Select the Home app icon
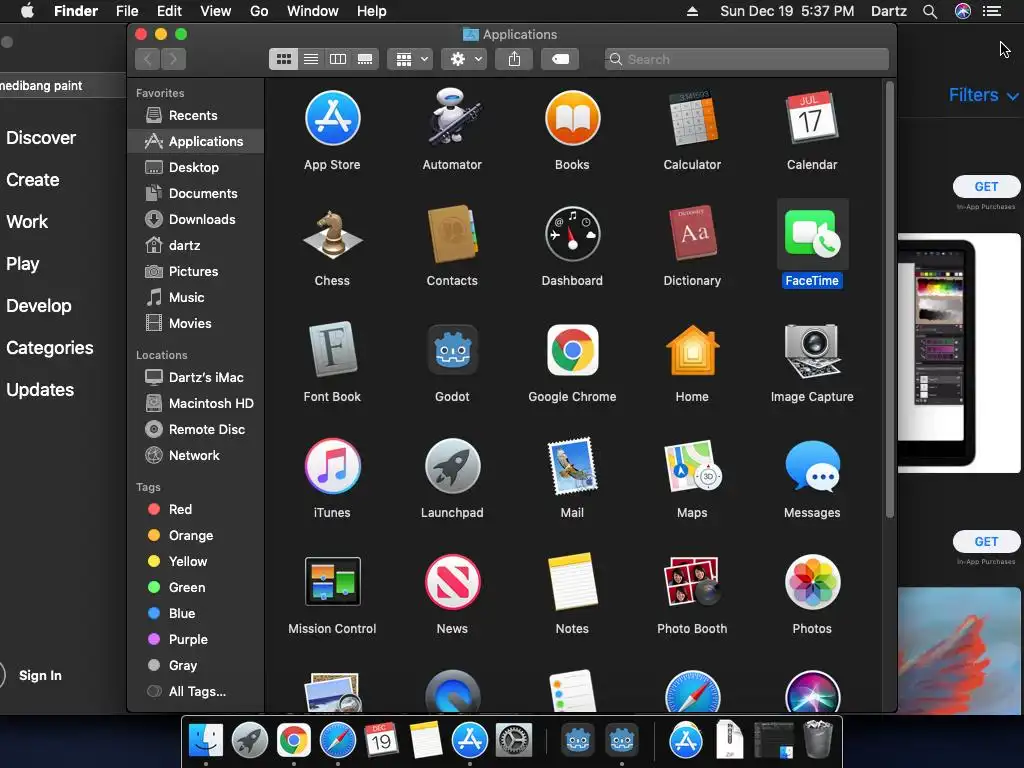The width and height of the screenshot is (1024, 768). [x=692, y=351]
